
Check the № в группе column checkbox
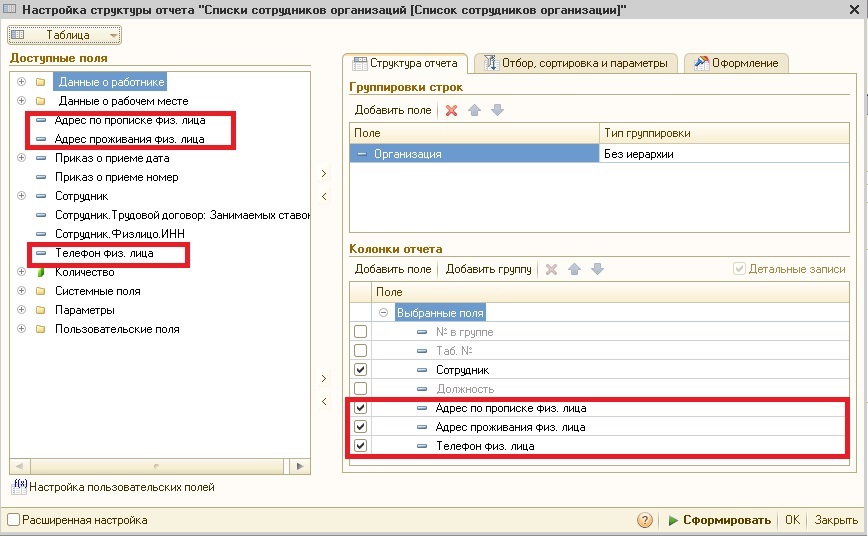(x=360, y=332)
